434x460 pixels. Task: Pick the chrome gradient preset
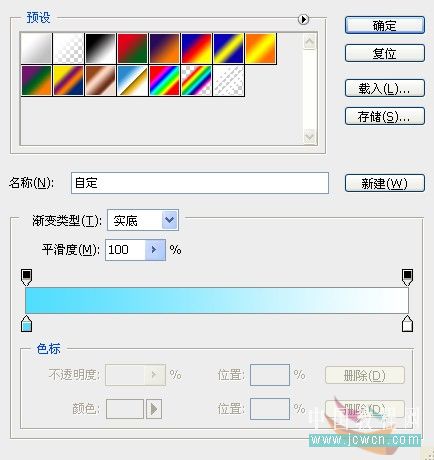coord(132,80)
